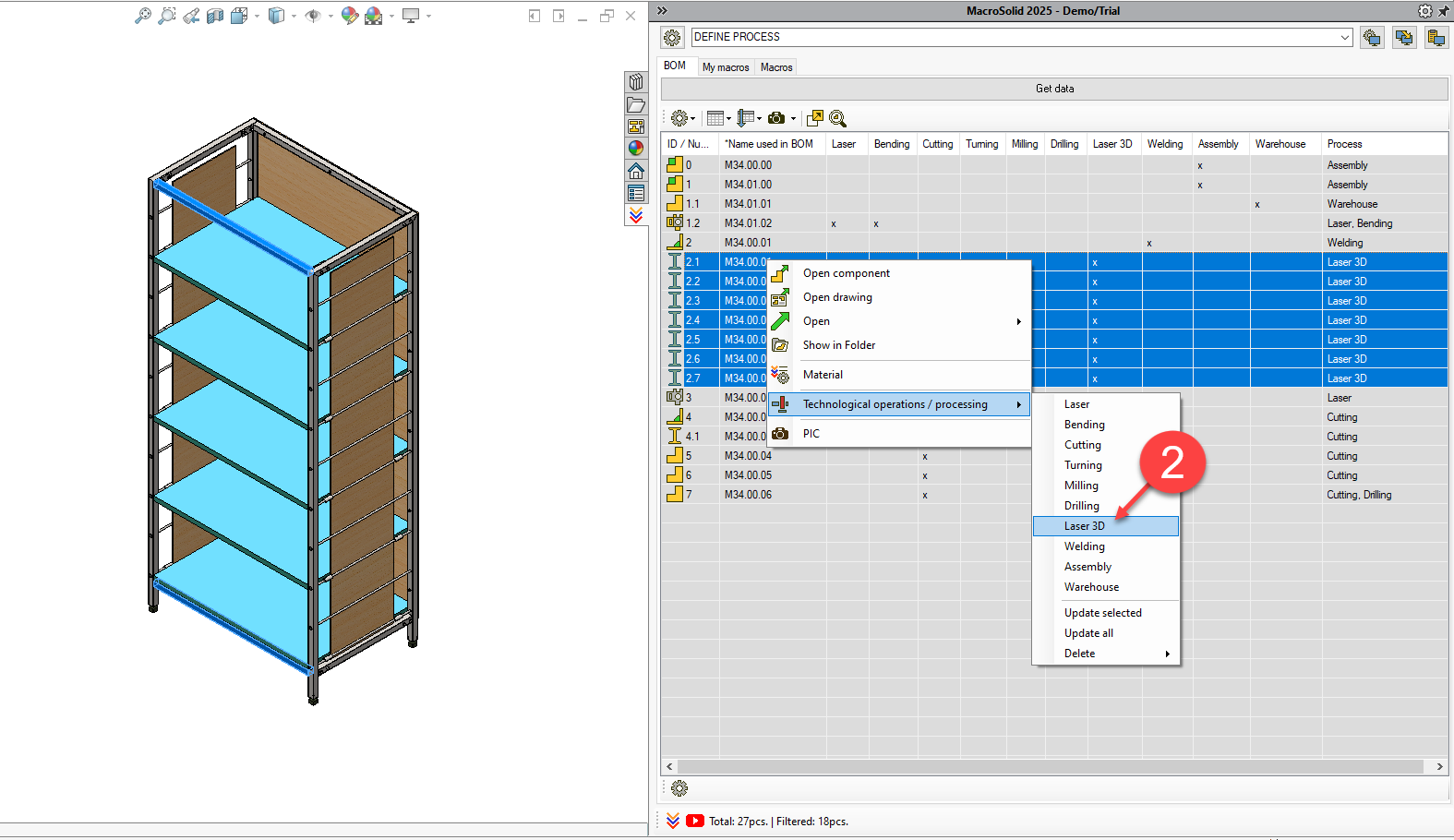This screenshot has height=840, width=1454.
Task: Click the document-and-monitor icon at top right
Action: pyautogui.click(x=1436, y=38)
